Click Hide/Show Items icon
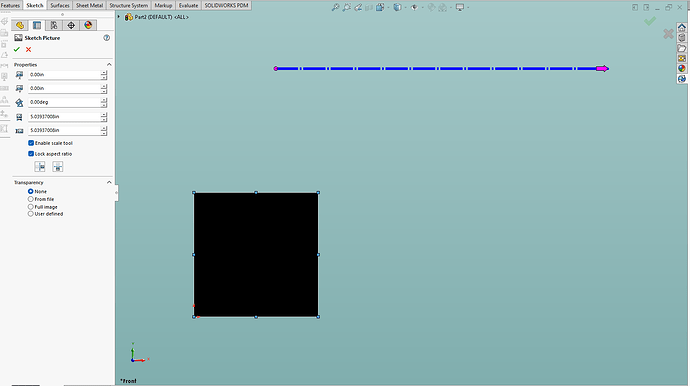The image size is (690, 386). click(x=414, y=7)
